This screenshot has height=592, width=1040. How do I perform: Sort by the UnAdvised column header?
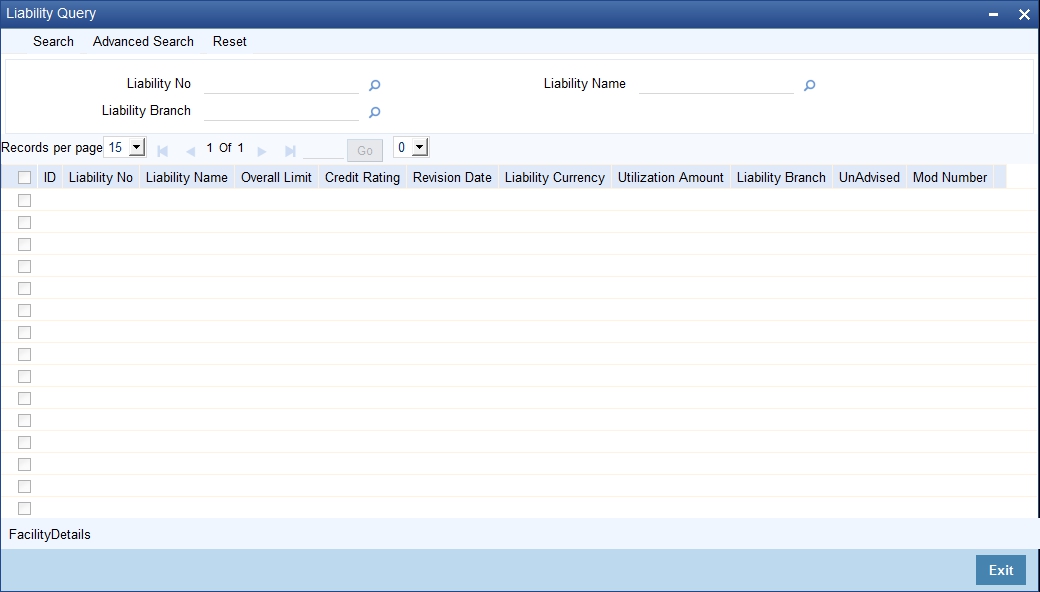tap(869, 178)
